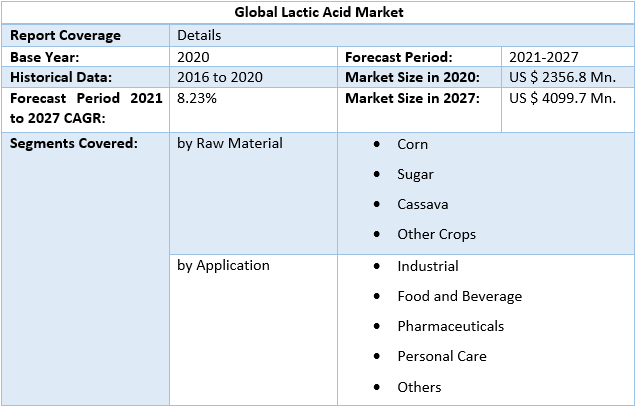Click the Global Lactic Acid Market title

point(319,13)
